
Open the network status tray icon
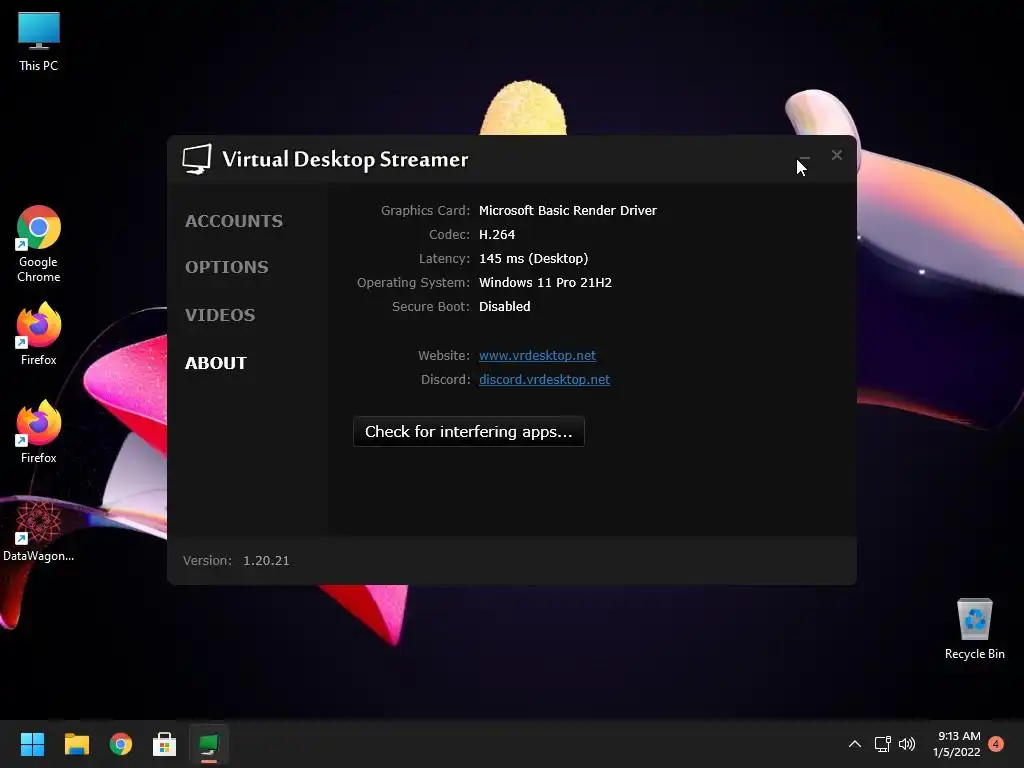click(x=882, y=744)
